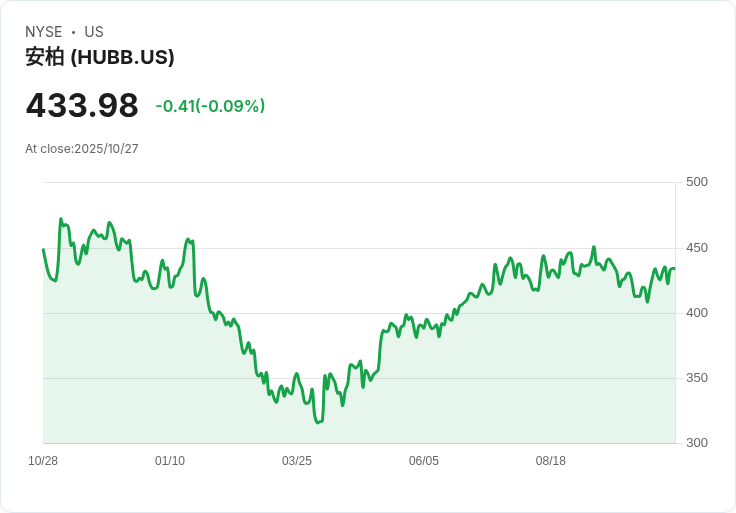The image size is (736, 513).
Task: Click the highest peak of the price line
Action: tap(61, 219)
